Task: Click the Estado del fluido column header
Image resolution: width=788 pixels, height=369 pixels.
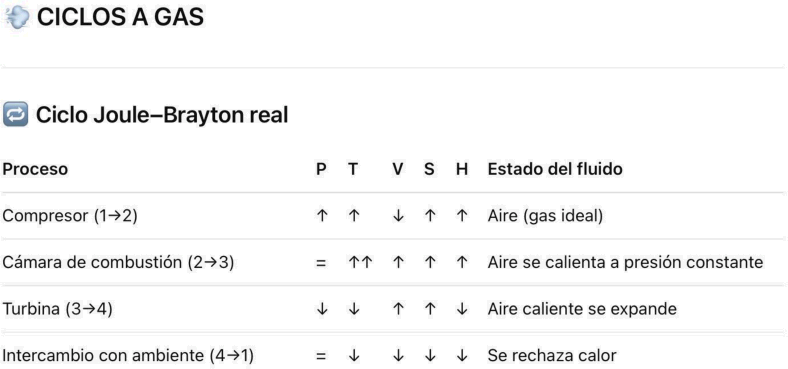Action: [555, 169]
